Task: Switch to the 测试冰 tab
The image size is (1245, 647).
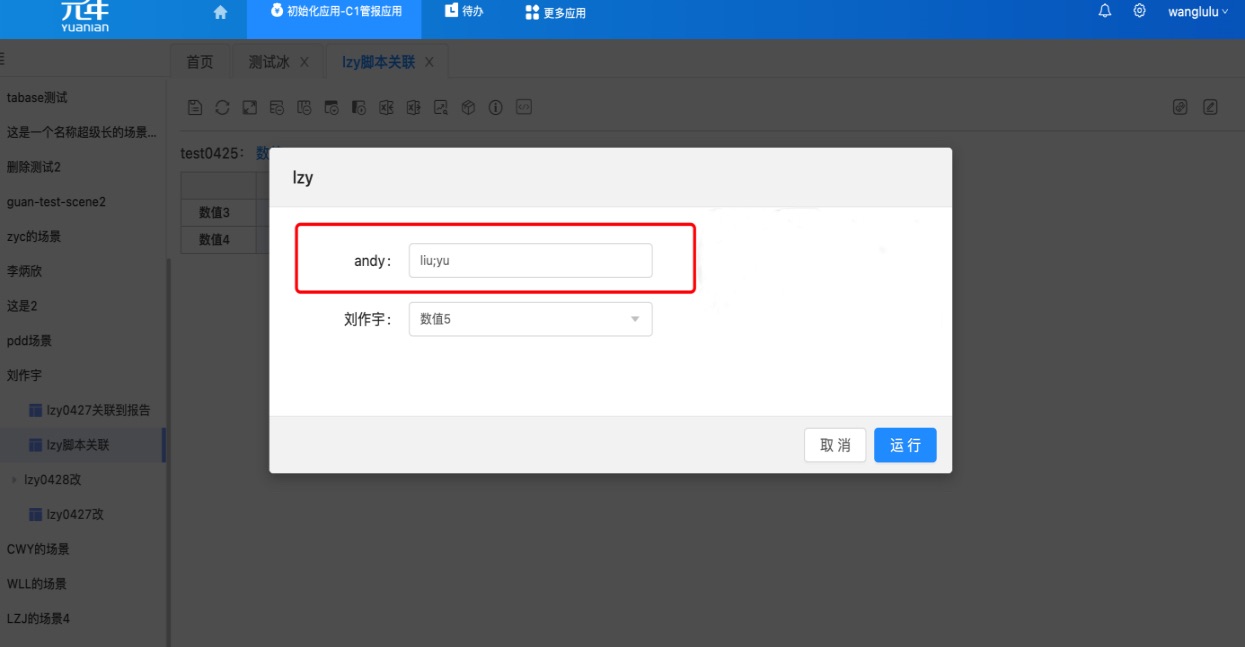Action: 268,62
